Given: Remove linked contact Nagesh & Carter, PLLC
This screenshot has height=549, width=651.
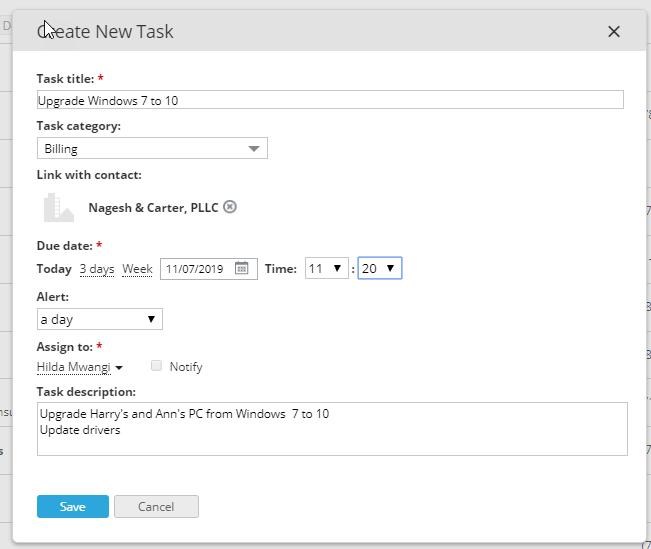Looking at the screenshot, I should tap(230, 207).
